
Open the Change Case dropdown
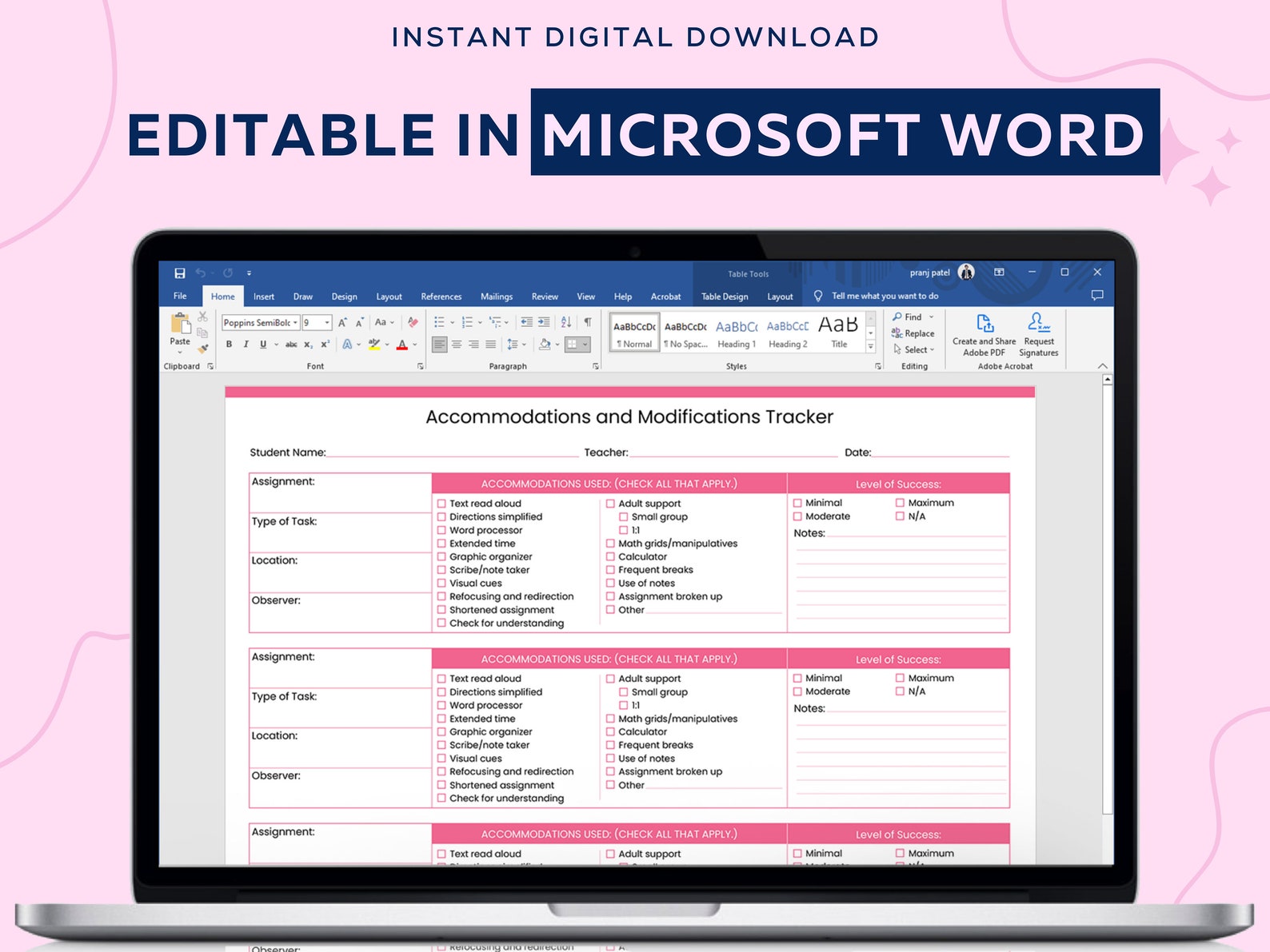pyautogui.click(x=385, y=323)
